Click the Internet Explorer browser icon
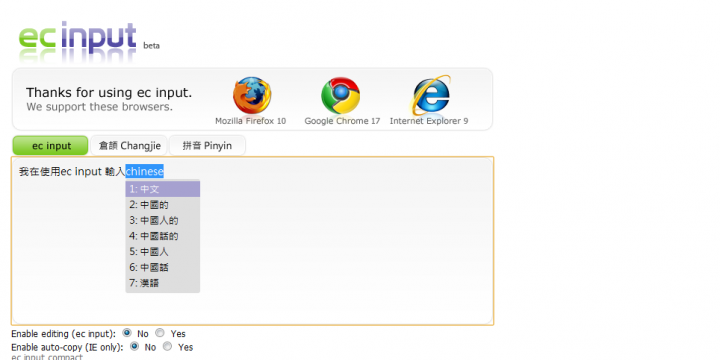The height and width of the screenshot is (360, 720). [431, 96]
